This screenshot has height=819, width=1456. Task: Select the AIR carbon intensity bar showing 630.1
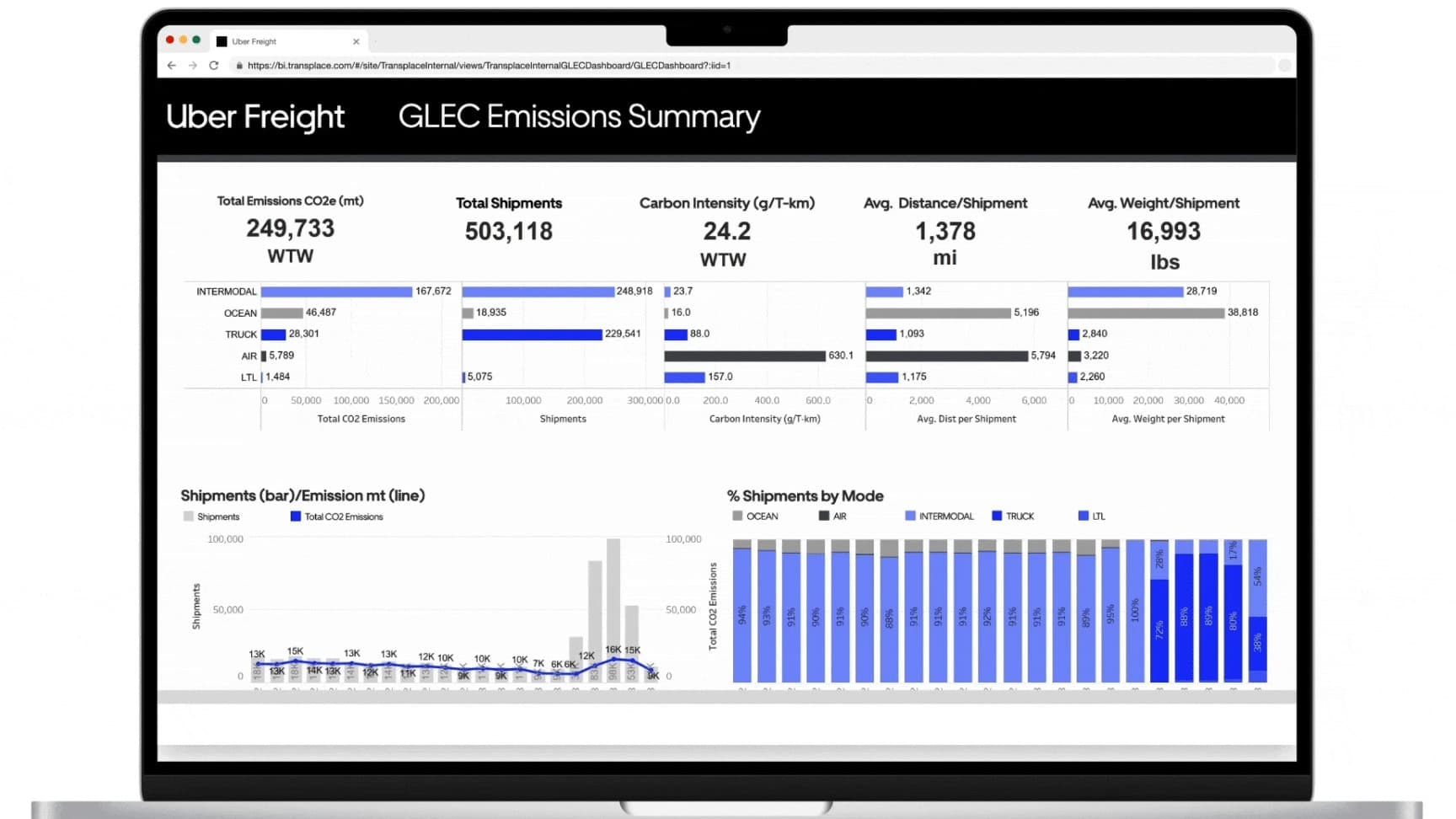click(x=746, y=355)
